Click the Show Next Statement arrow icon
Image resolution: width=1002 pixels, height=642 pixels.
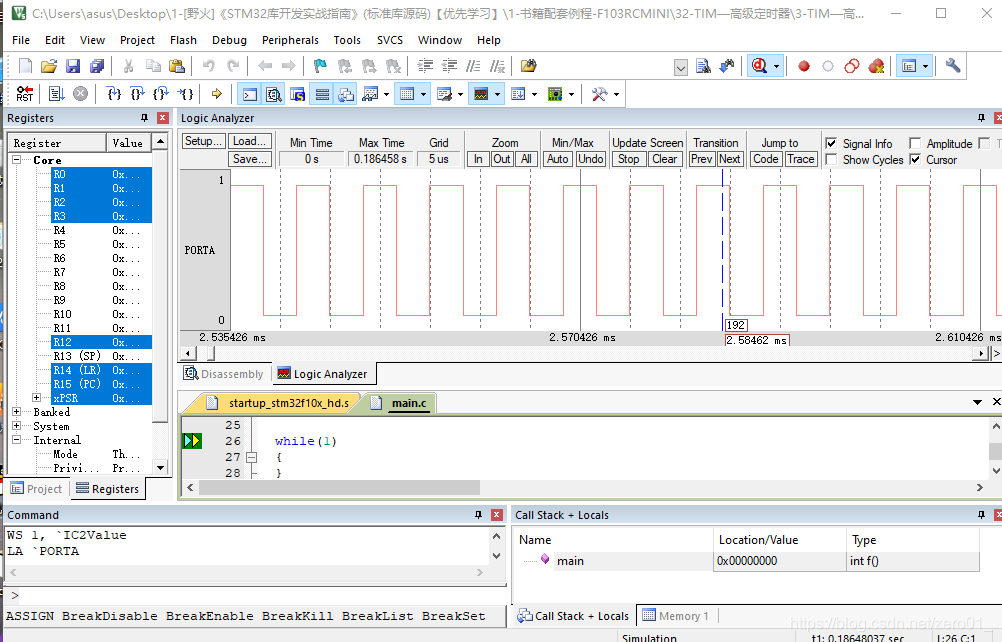pos(217,94)
